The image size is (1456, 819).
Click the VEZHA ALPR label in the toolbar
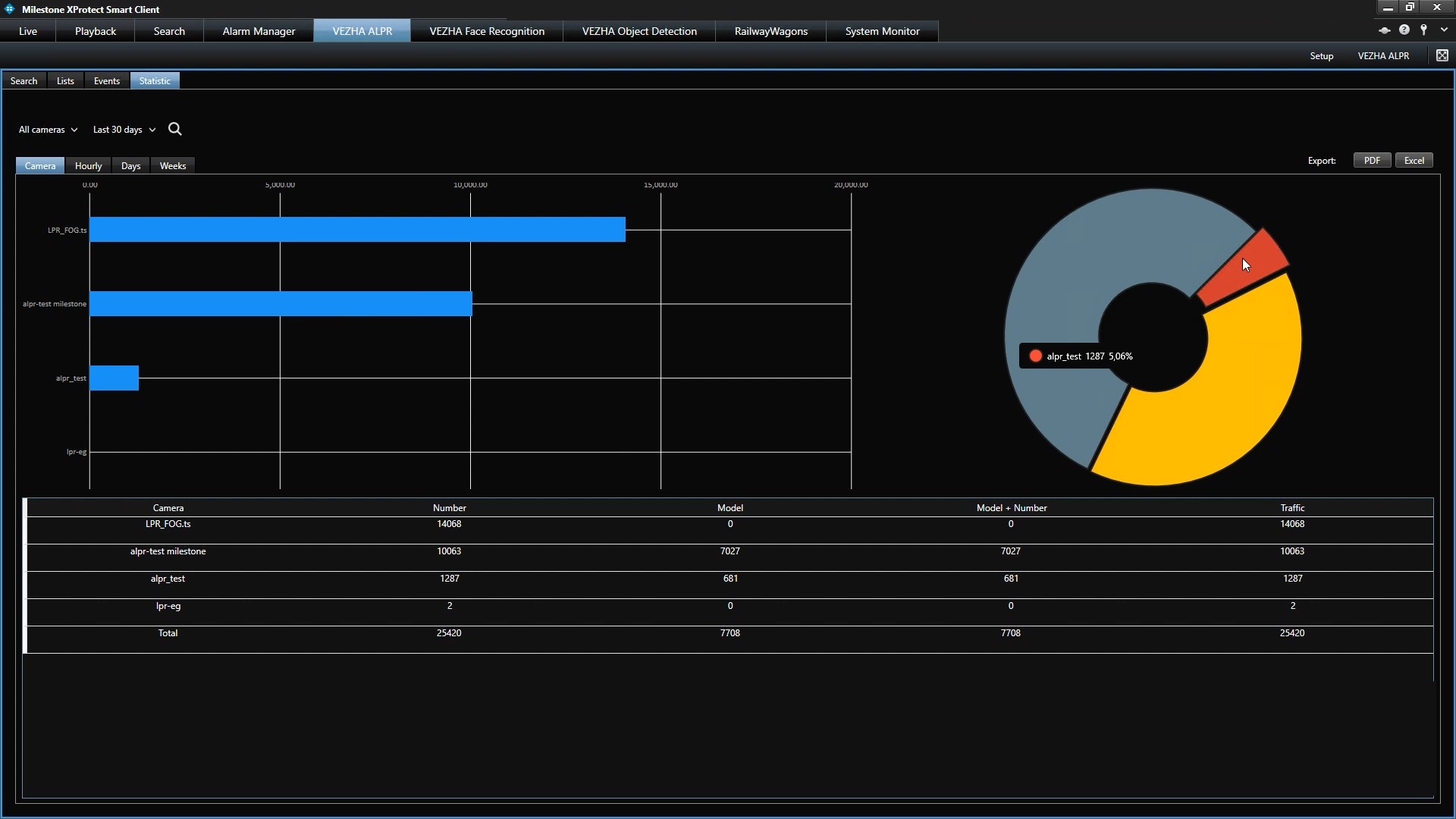1383,56
